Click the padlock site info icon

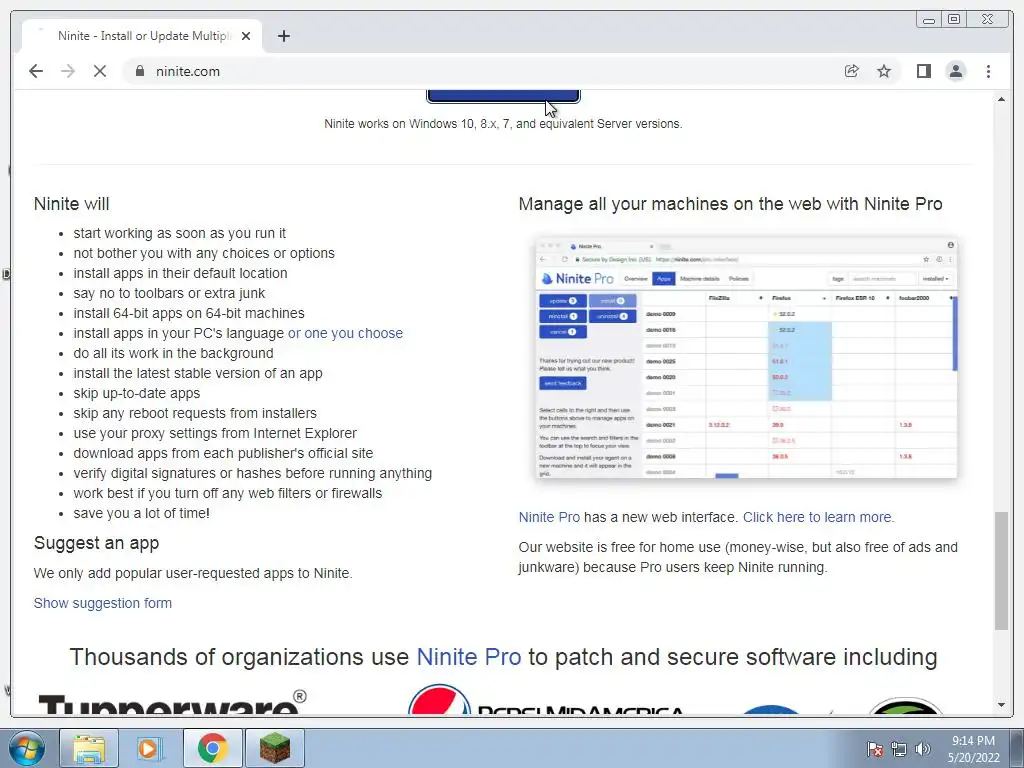pyautogui.click(x=139, y=71)
